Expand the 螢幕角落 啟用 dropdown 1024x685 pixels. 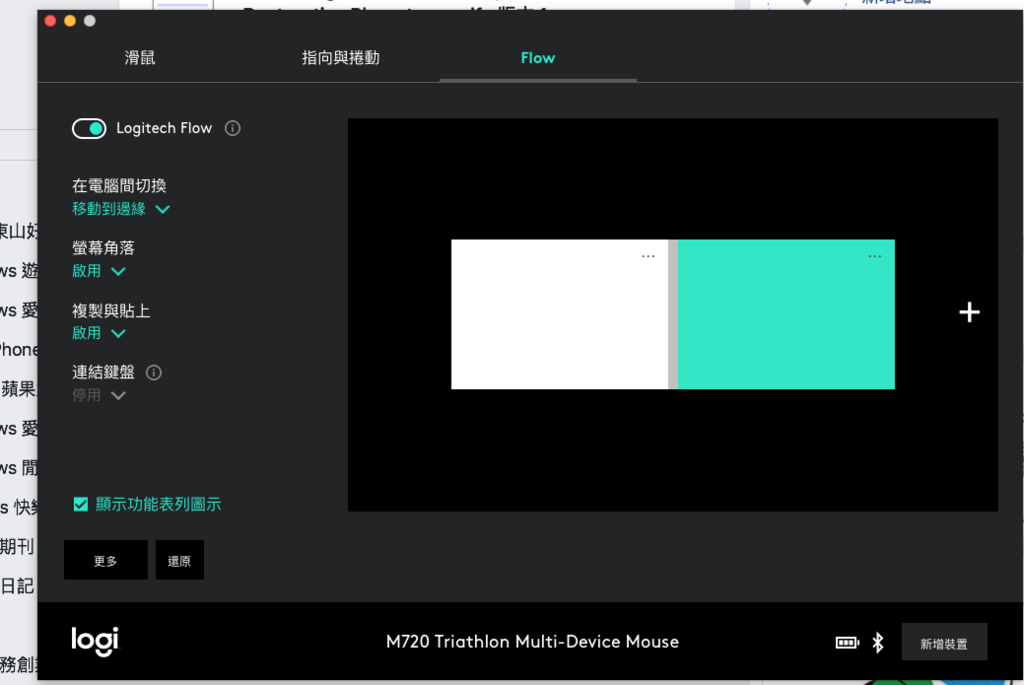pyautogui.click(x=99, y=271)
